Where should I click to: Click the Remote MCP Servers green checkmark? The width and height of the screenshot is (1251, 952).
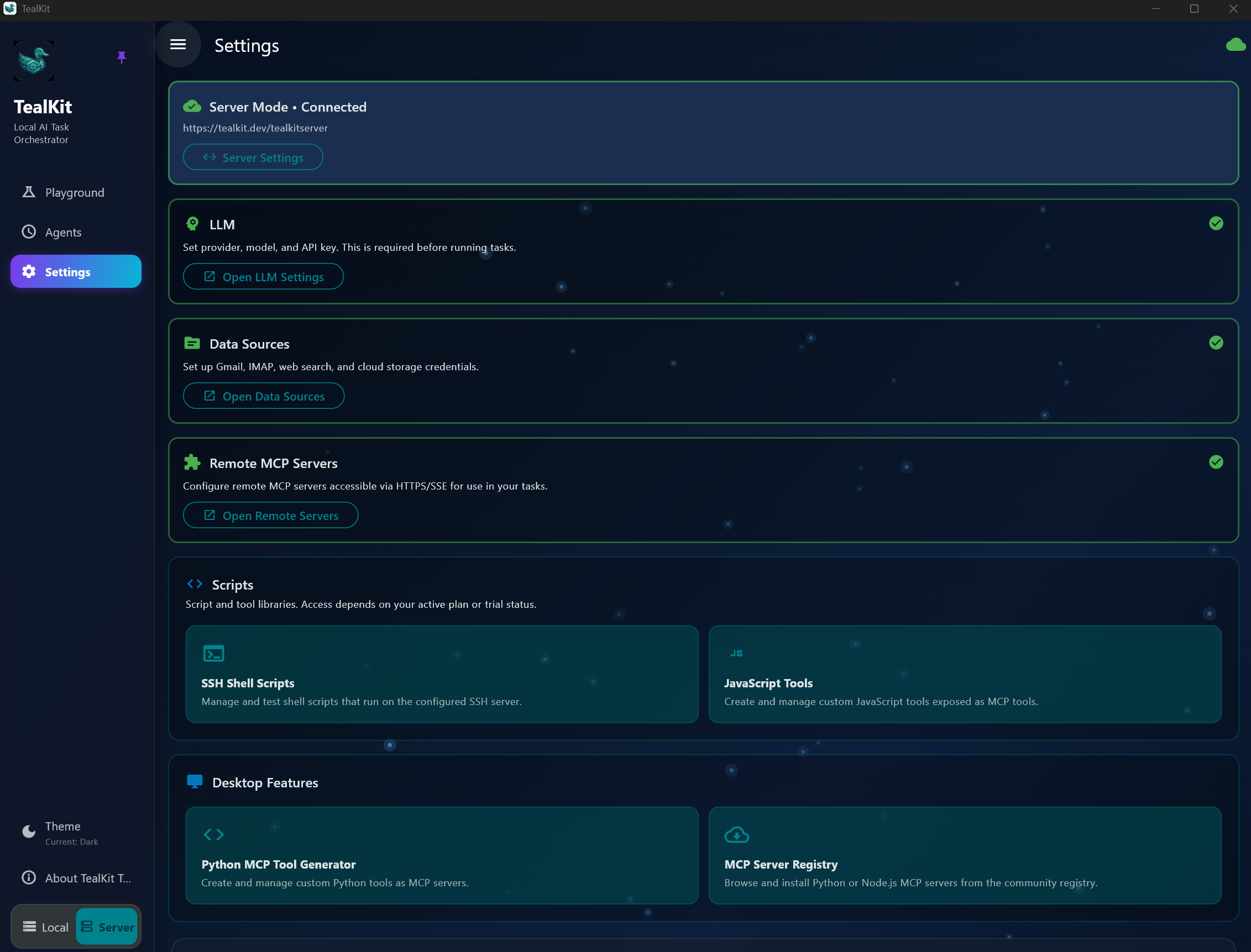(1216, 462)
